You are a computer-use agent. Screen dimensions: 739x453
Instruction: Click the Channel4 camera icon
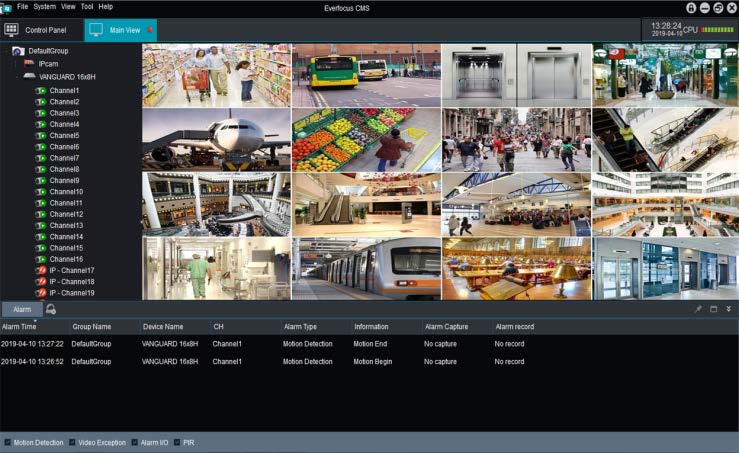tap(41, 124)
